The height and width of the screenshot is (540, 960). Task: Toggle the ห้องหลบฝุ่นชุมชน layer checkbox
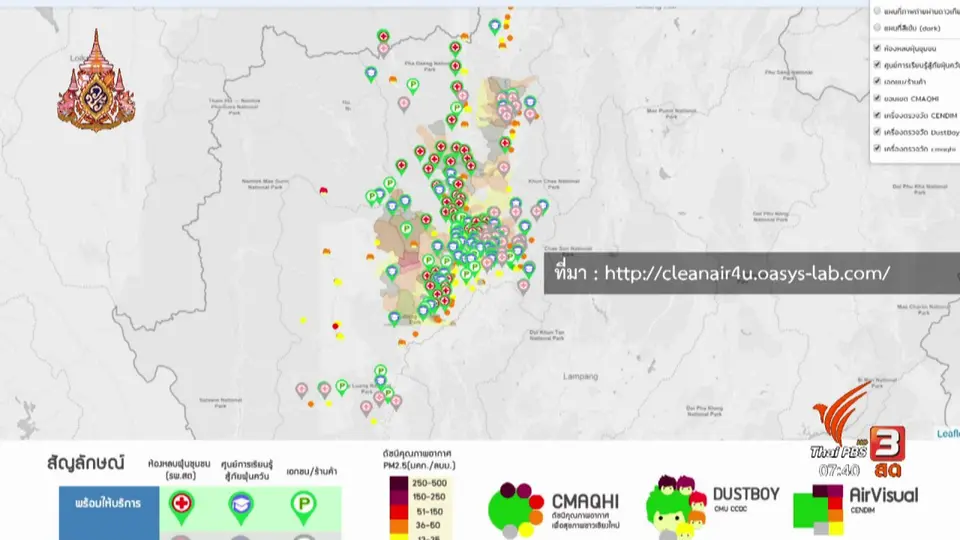coord(877,48)
